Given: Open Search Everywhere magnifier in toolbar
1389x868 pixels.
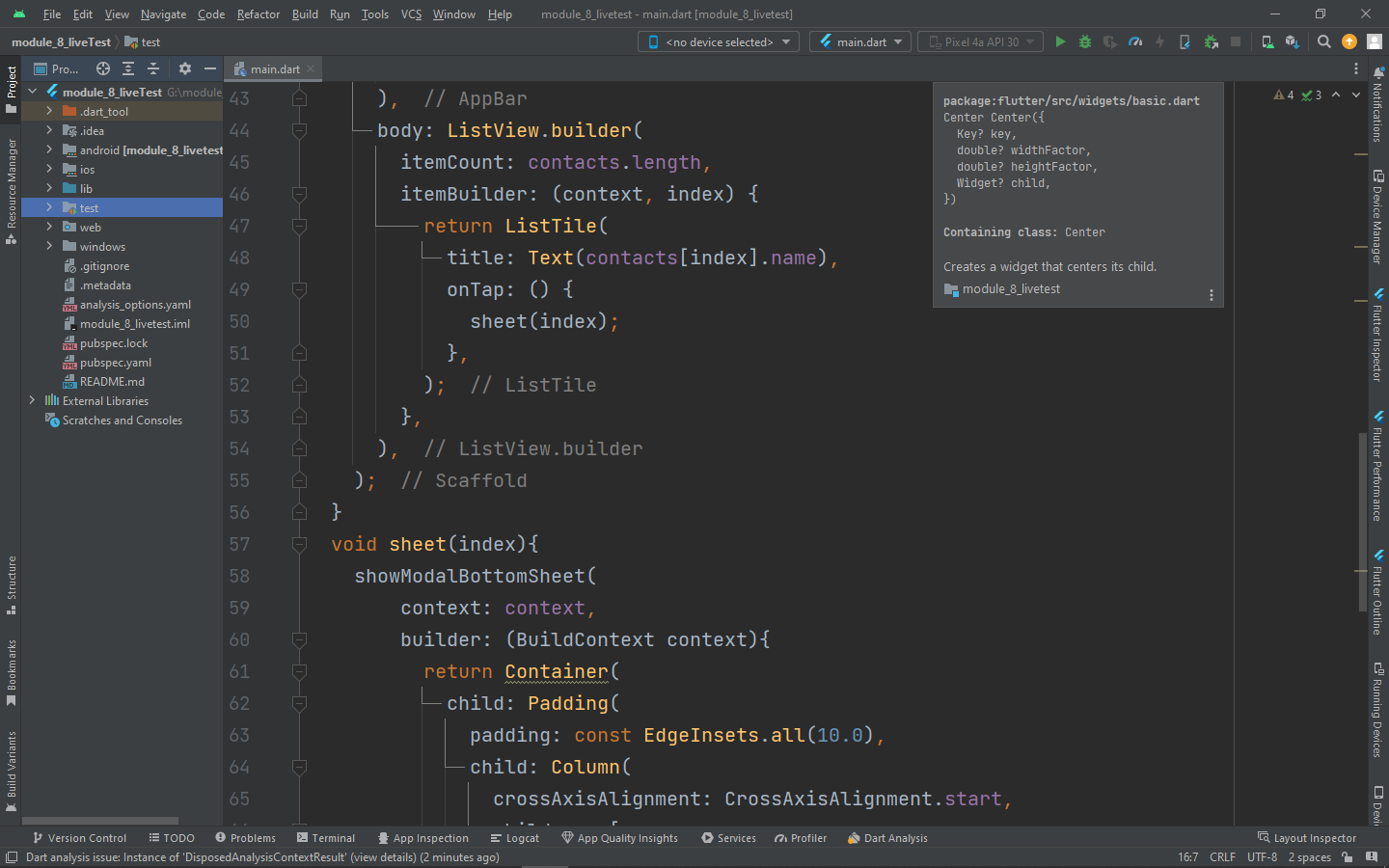Looking at the screenshot, I should (1323, 41).
